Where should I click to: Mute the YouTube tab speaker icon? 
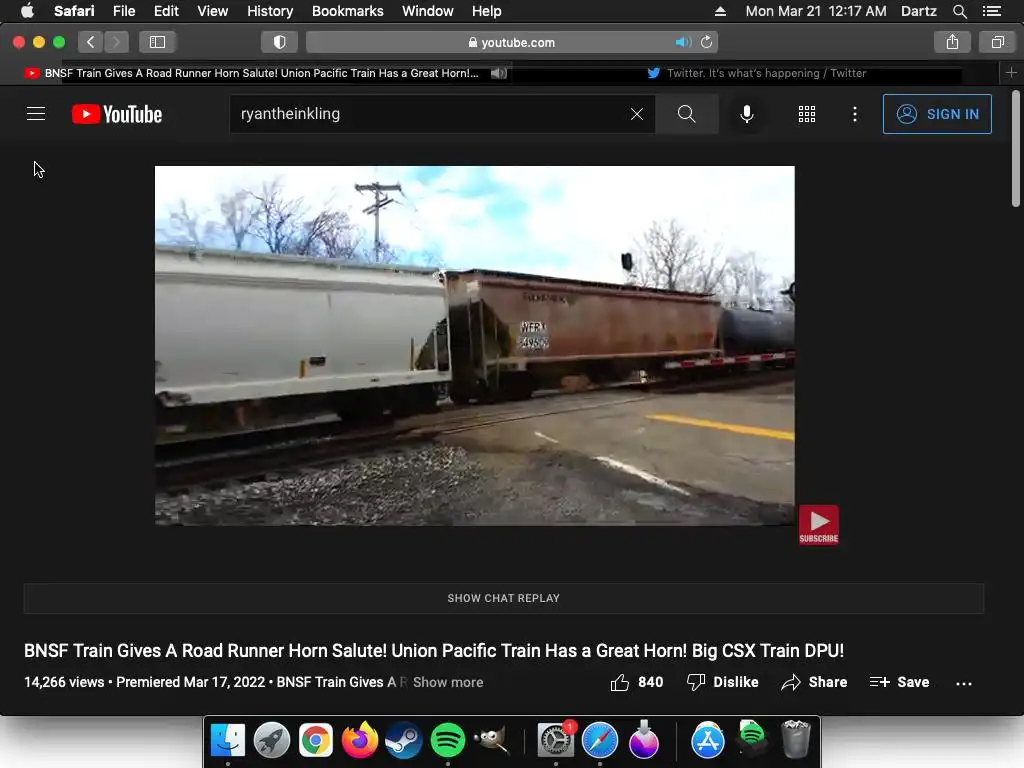499,73
